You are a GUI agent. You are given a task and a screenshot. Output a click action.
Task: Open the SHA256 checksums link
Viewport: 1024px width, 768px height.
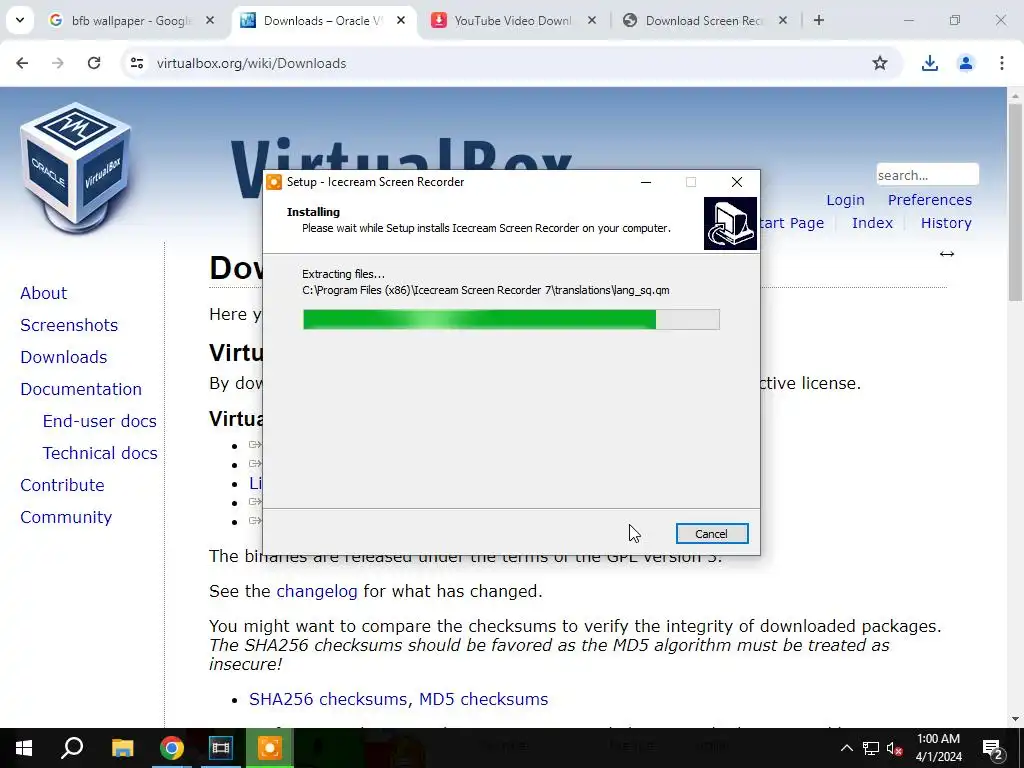coord(328,699)
